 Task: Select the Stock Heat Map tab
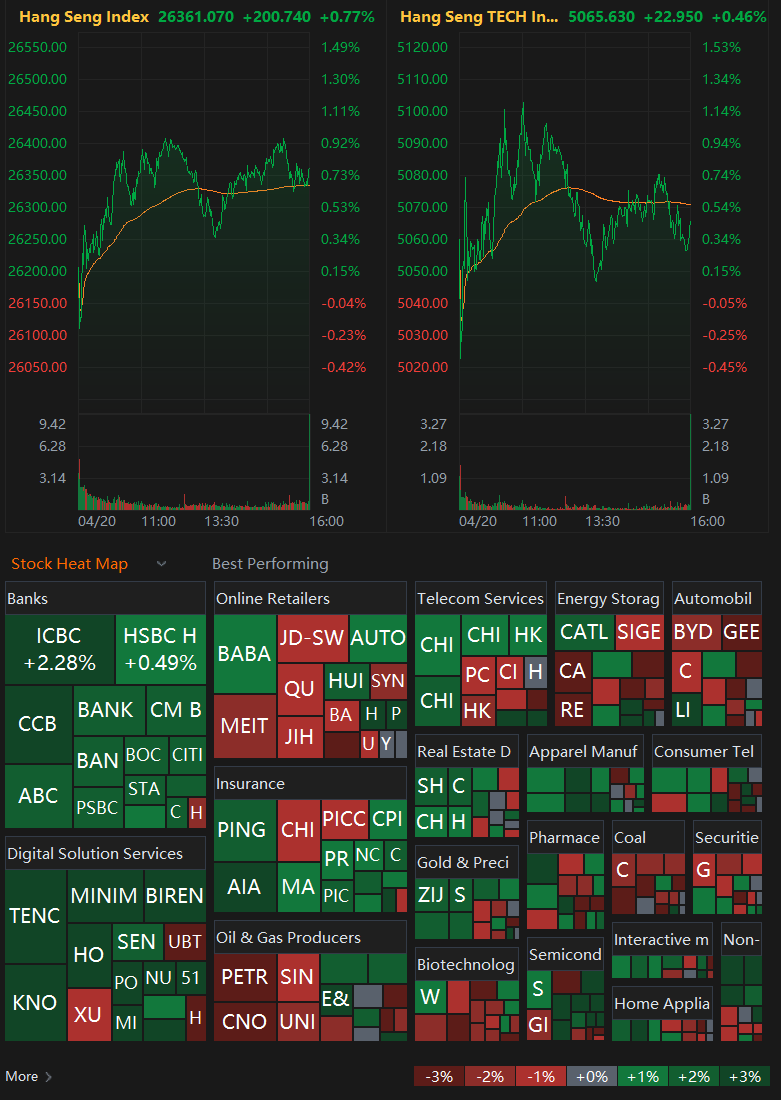coord(69,564)
